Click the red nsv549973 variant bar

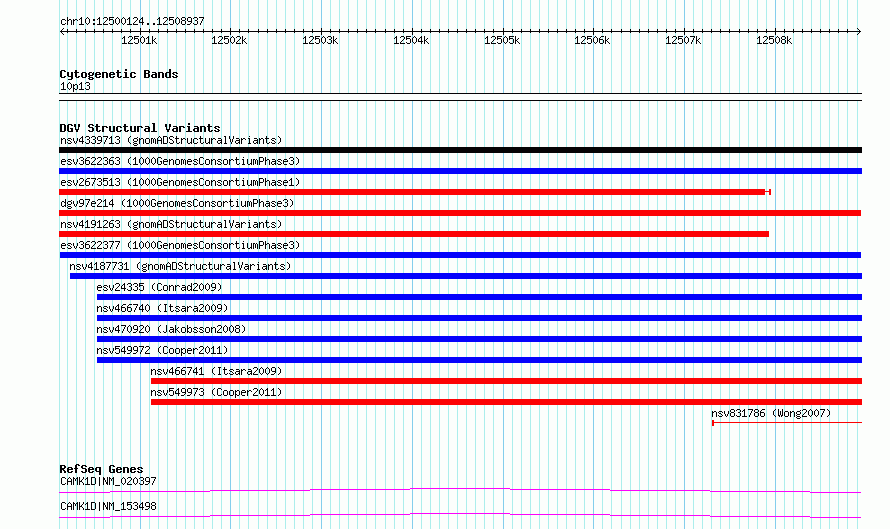point(506,402)
